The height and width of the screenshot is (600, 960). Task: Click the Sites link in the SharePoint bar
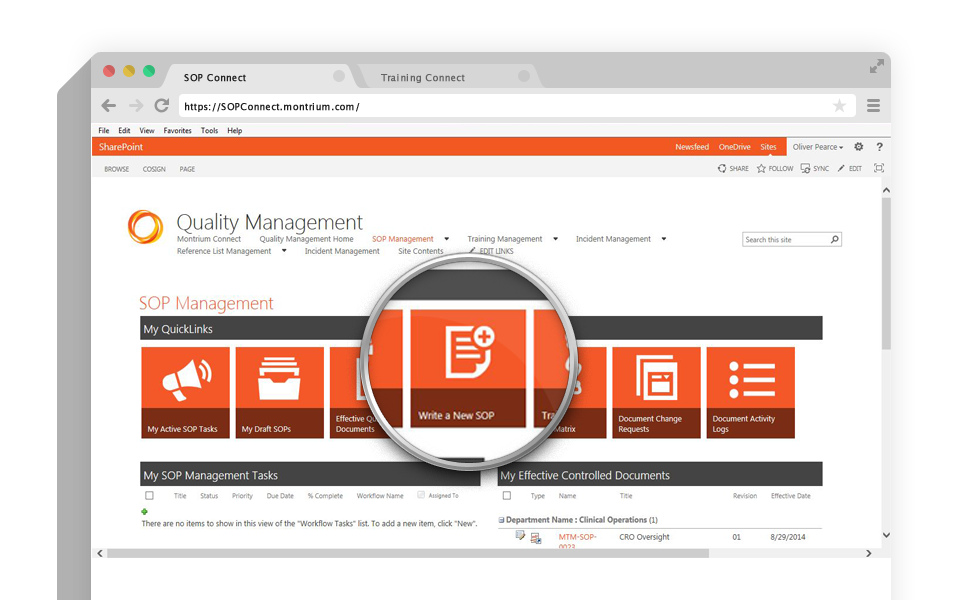(x=768, y=147)
